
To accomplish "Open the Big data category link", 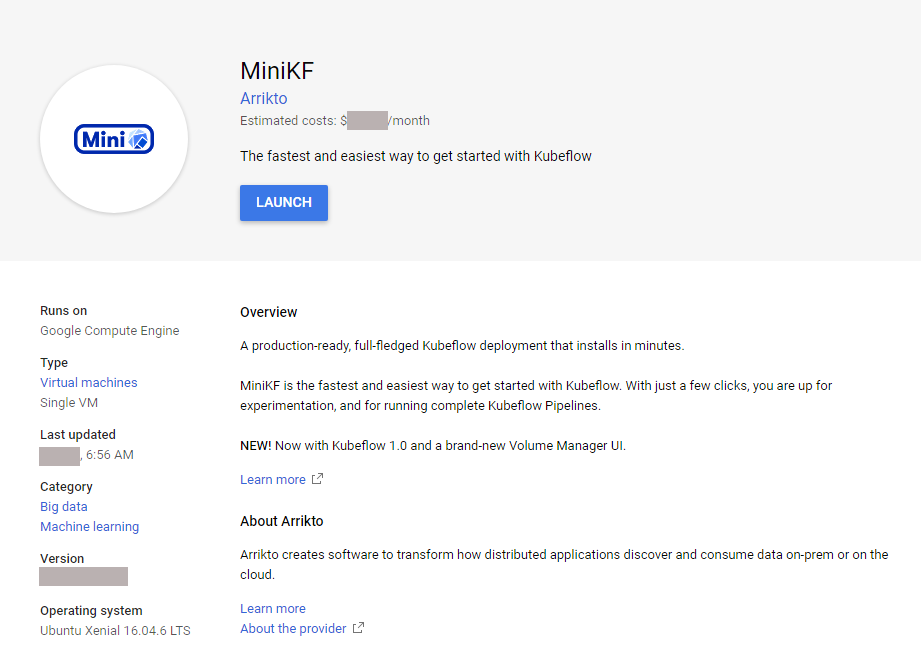I will [64, 506].
